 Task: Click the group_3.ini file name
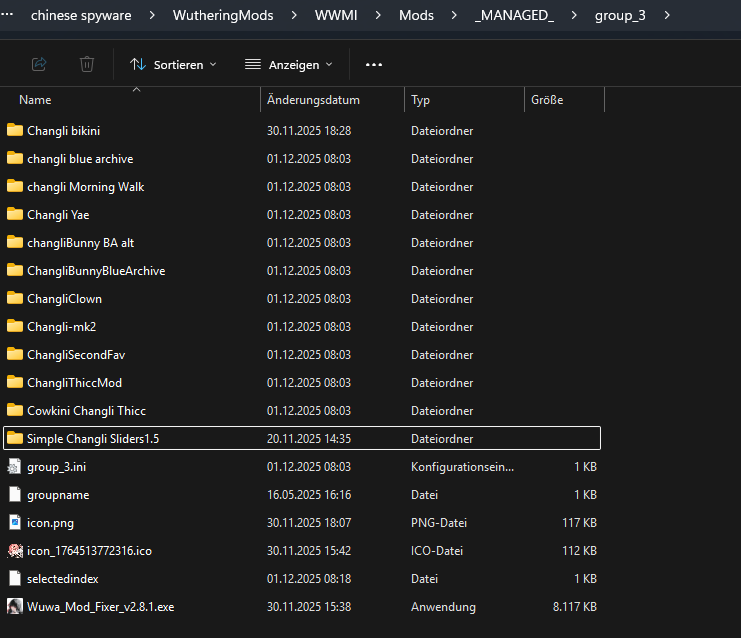point(56,467)
